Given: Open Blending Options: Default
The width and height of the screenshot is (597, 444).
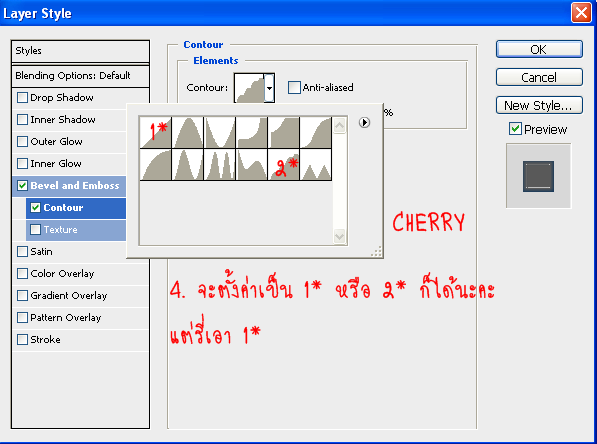Looking at the screenshot, I should (80, 76).
